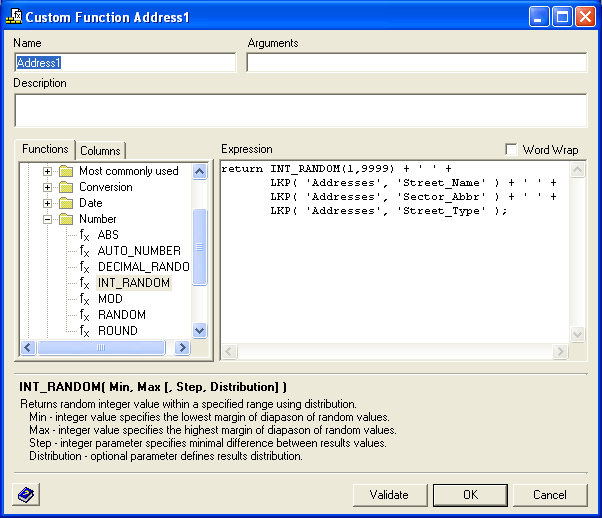Expand the Most commonly used folder
This screenshot has height=518, width=602.
coord(47,171)
